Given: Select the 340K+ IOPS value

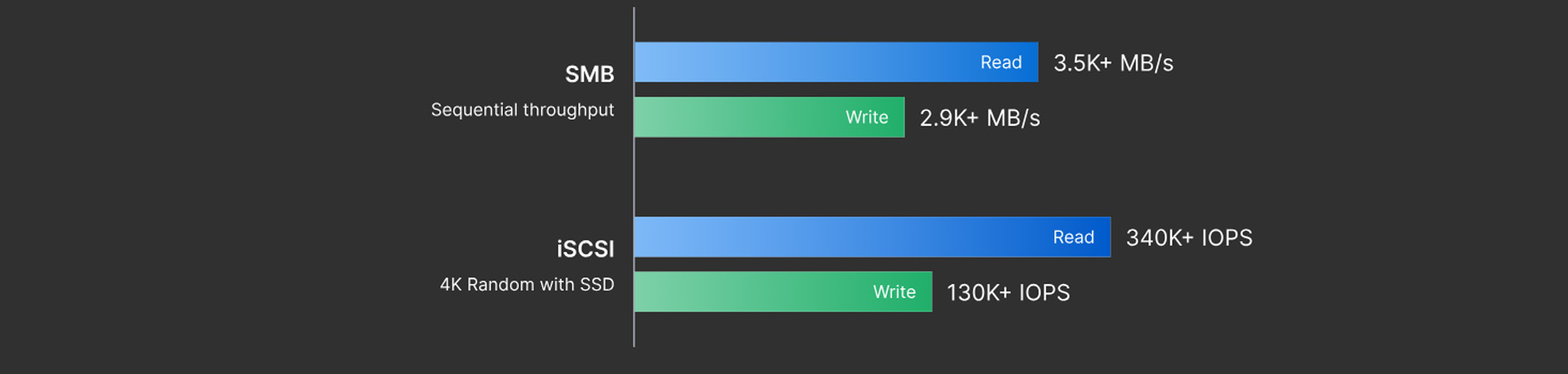Looking at the screenshot, I should point(1188,238).
